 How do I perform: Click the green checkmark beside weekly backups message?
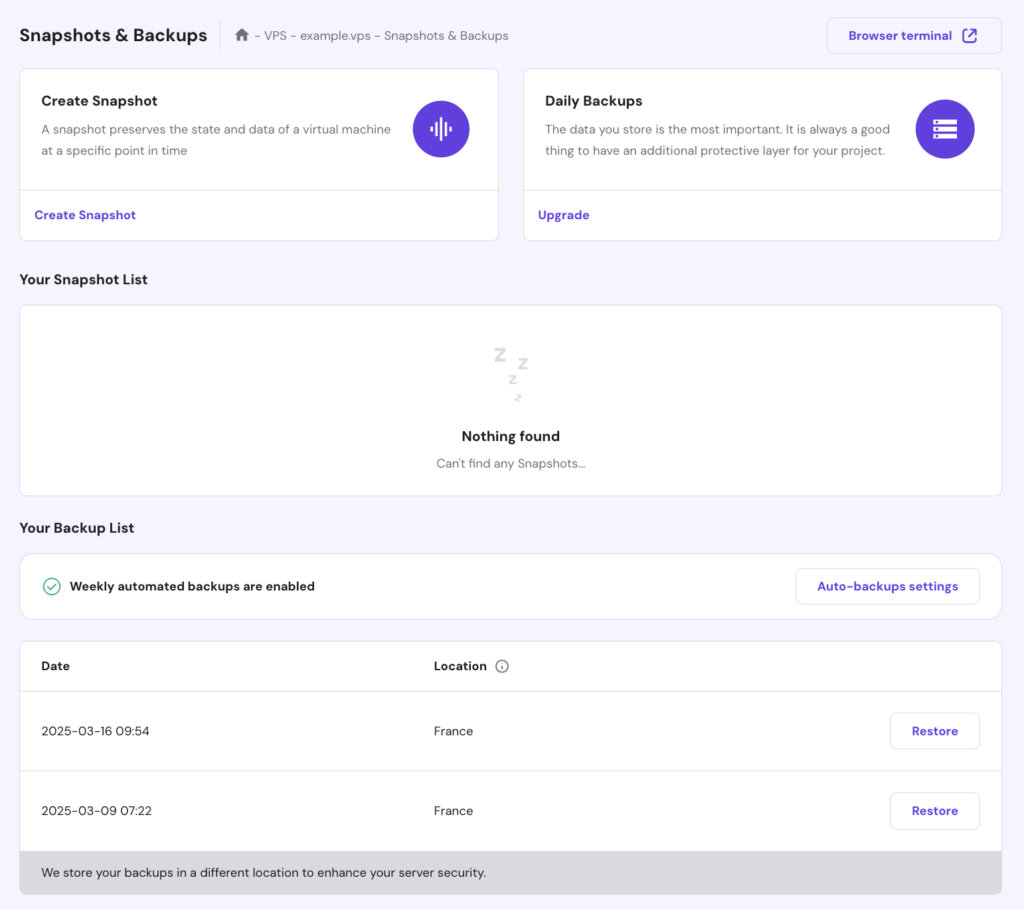coord(52,586)
